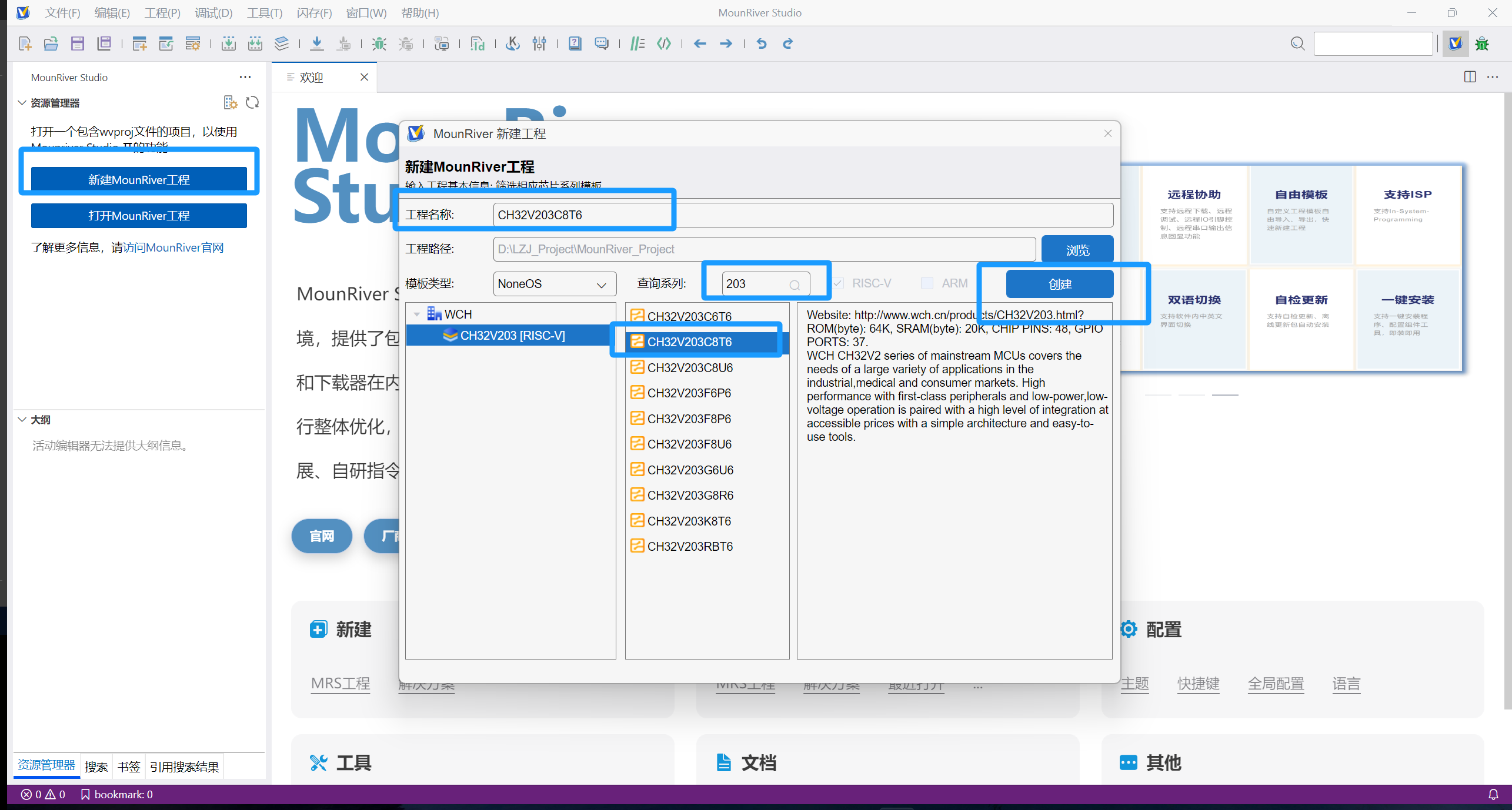Click the double-arrow rebuild toolbar icon
Viewport: 1512px width, 810px height.
click(x=255, y=43)
